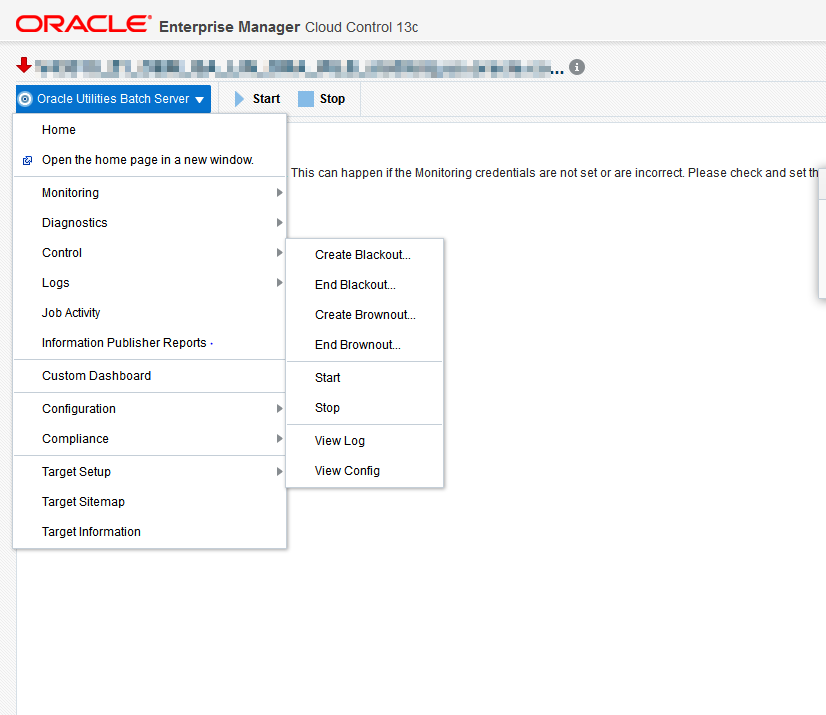
Task: Expand the Control submenu arrow
Action: (280, 253)
